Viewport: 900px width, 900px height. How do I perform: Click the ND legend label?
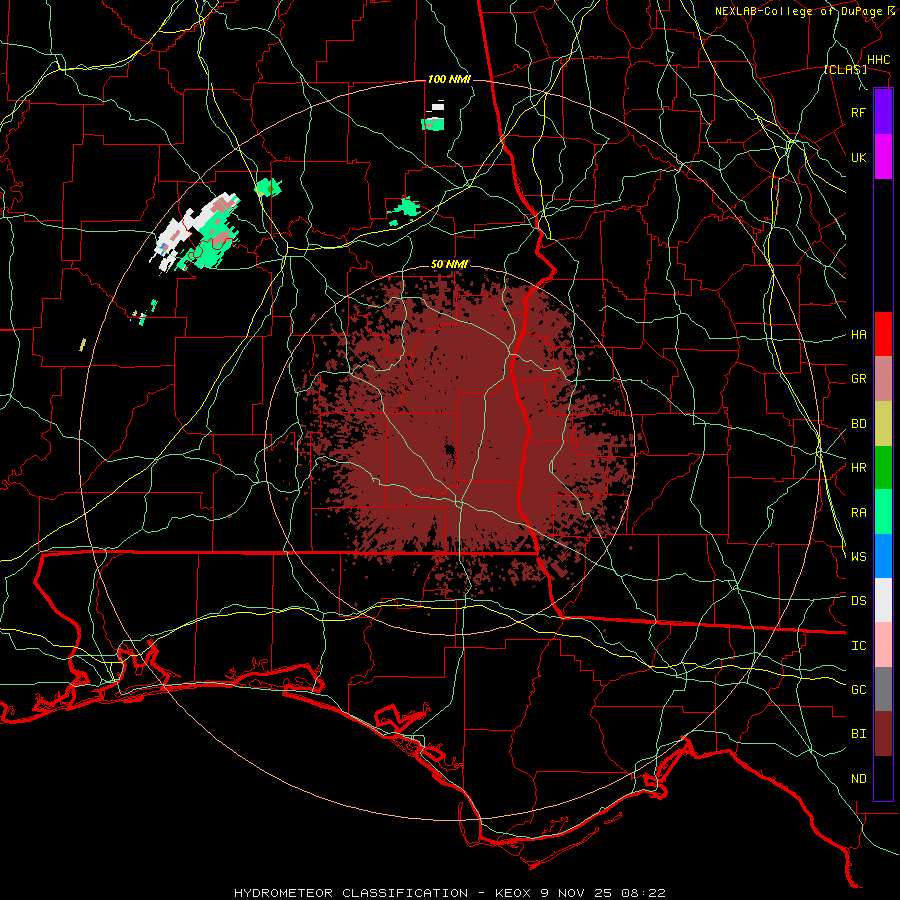tap(858, 779)
